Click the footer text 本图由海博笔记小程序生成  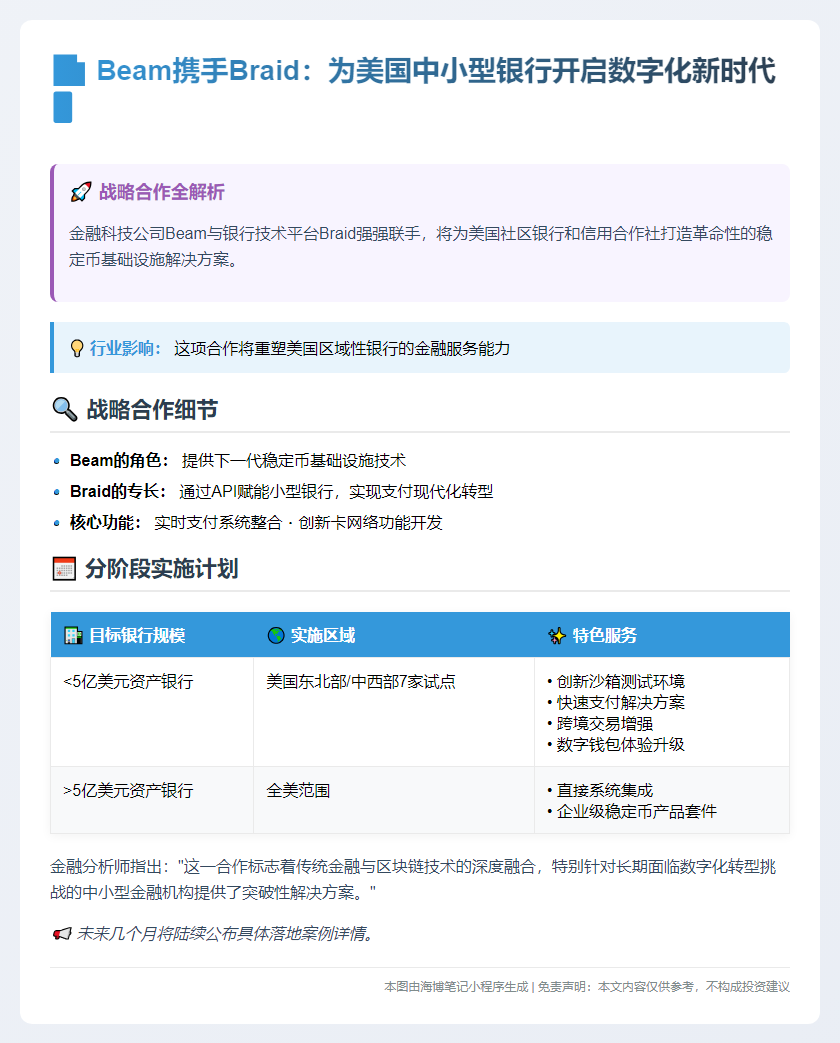[x=456, y=987]
